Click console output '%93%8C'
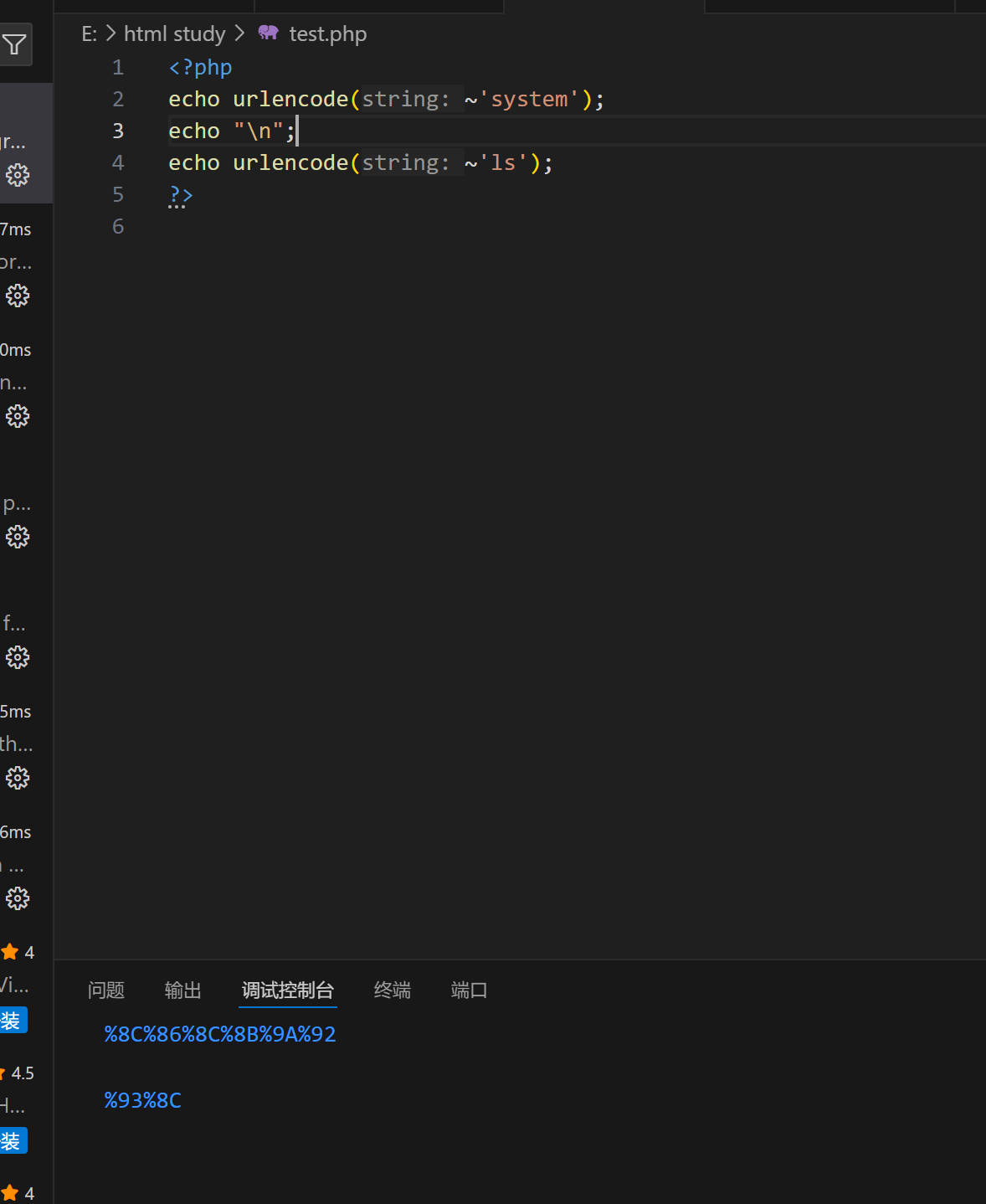 click(143, 1100)
